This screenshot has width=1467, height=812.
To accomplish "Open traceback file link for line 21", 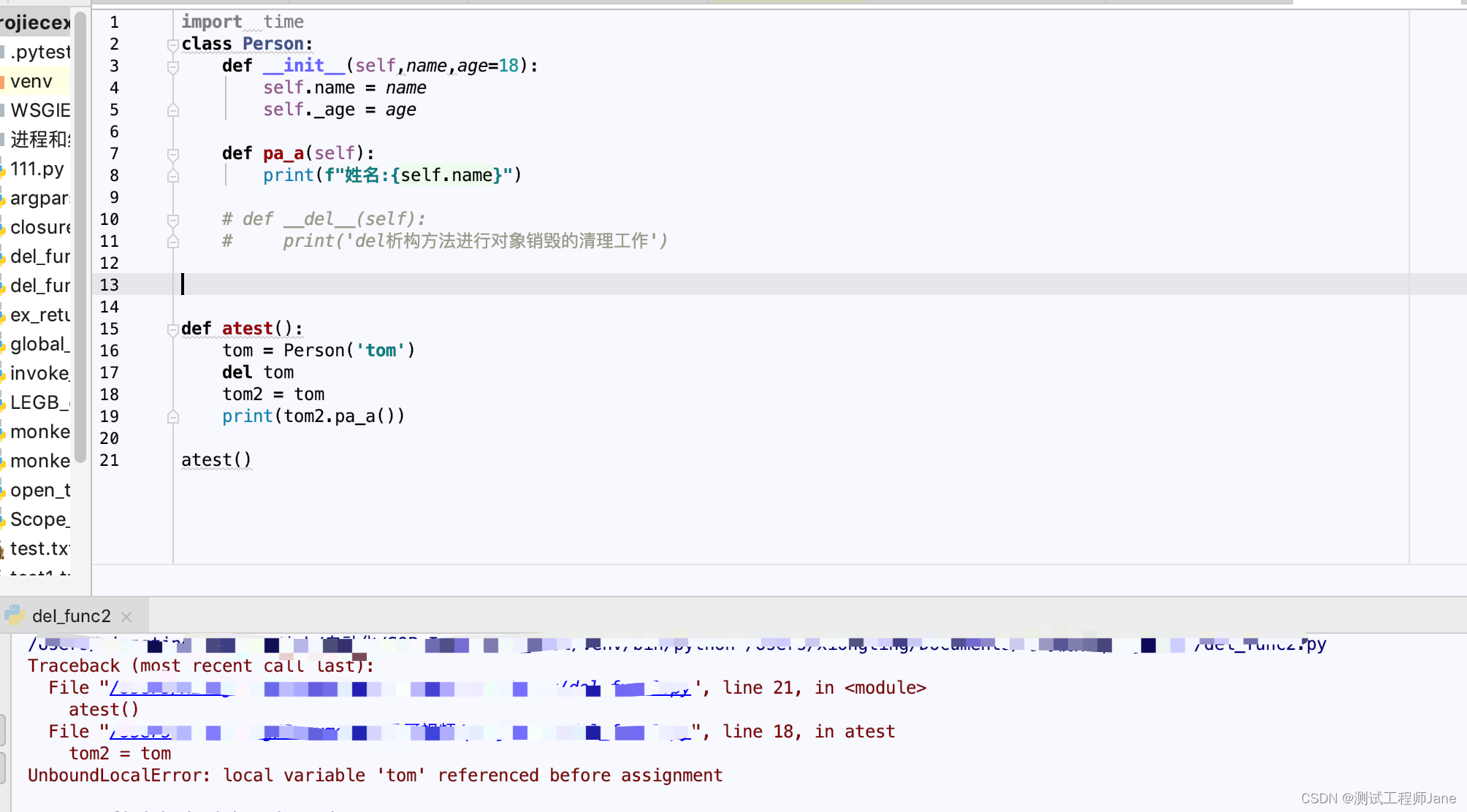I will point(400,688).
